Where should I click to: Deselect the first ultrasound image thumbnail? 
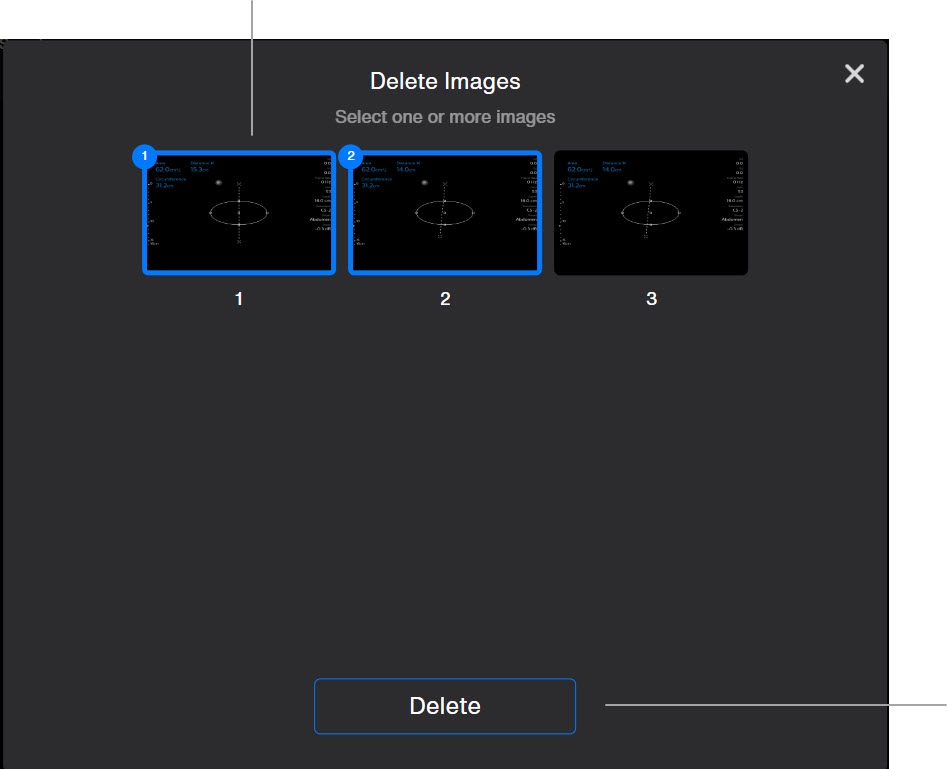tap(239, 212)
